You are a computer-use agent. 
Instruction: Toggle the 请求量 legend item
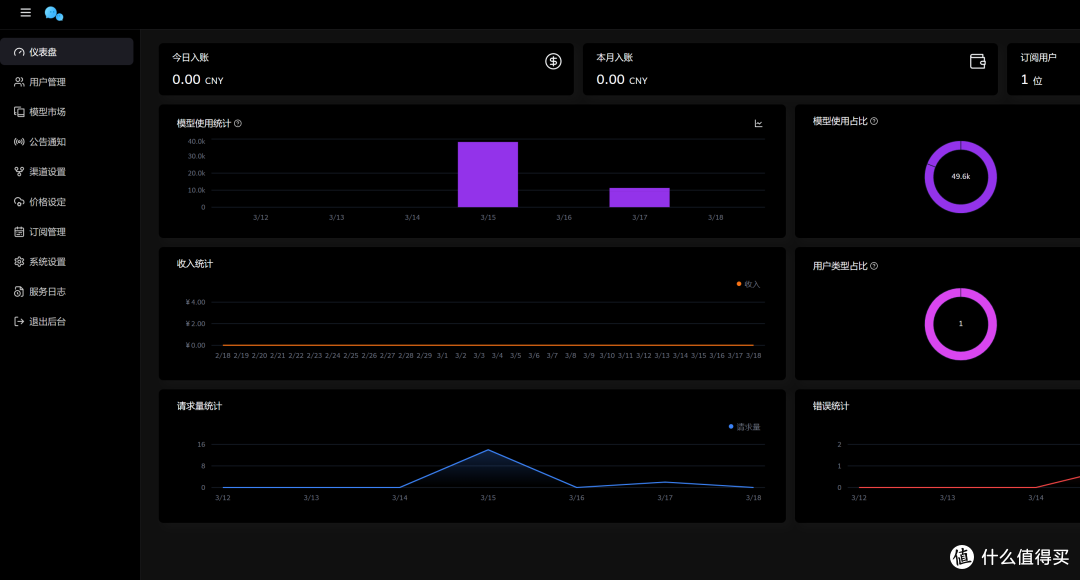(745, 427)
